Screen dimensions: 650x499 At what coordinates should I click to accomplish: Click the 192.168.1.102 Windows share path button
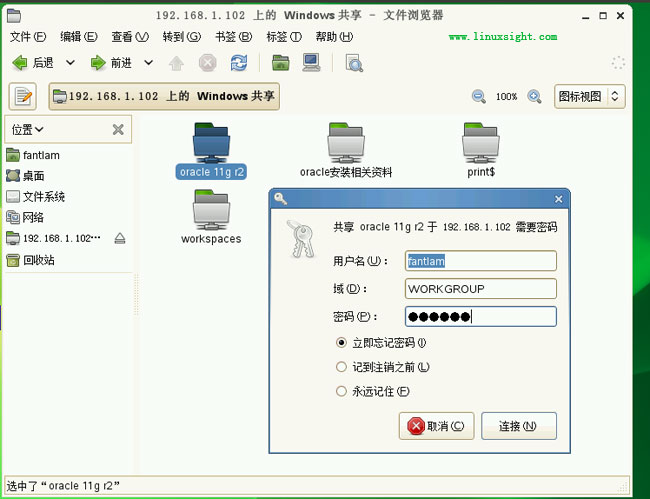pos(164,97)
